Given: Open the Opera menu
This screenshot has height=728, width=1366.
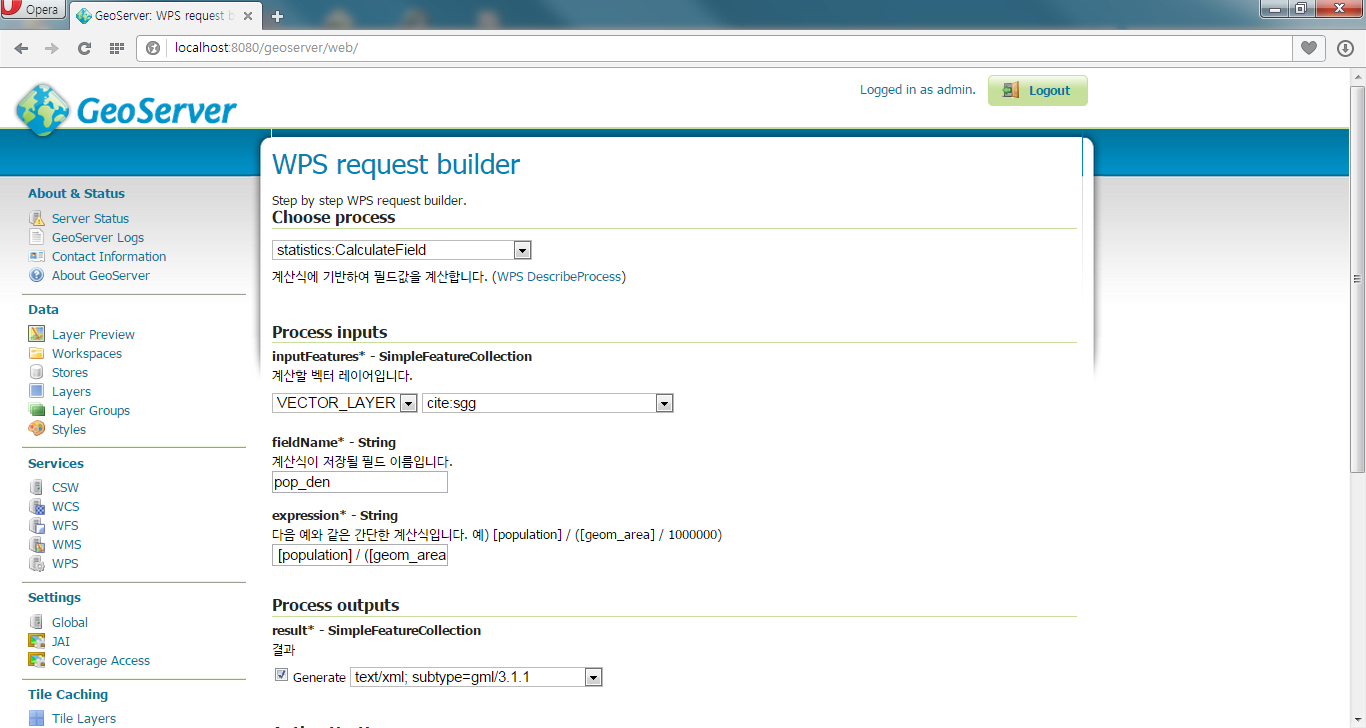Looking at the screenshot, I should 30,8.
